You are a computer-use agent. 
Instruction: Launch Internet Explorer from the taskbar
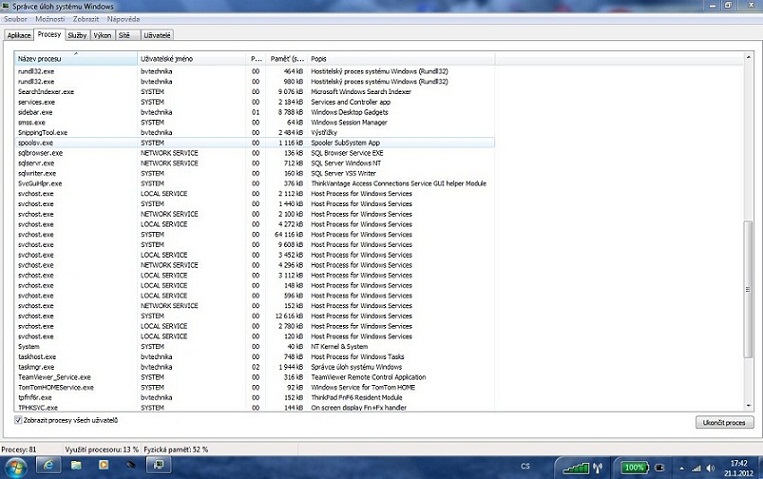coord(48,465)
